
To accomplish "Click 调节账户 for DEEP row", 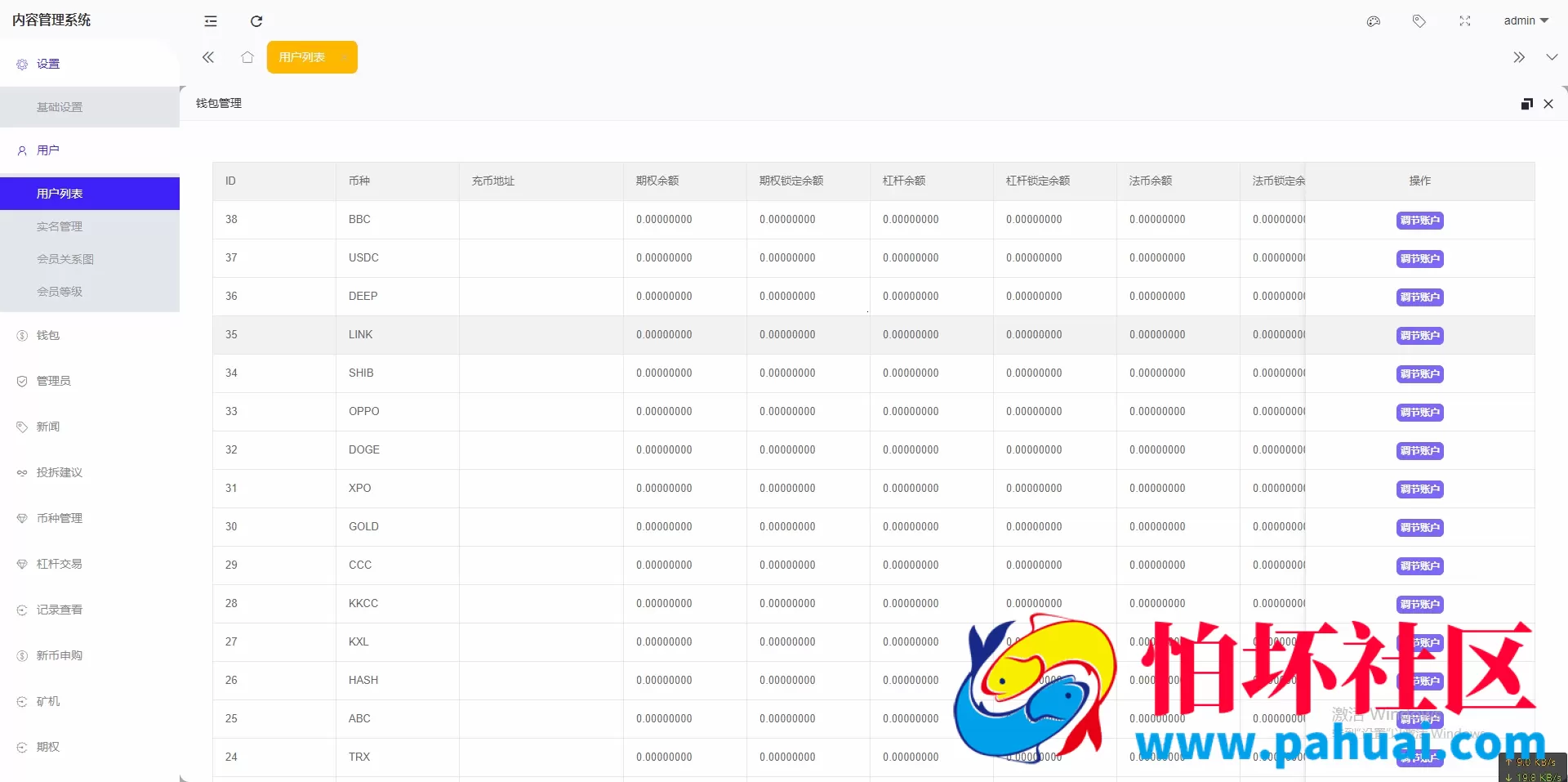I will pyautogui.click(x=1419, y=297).
